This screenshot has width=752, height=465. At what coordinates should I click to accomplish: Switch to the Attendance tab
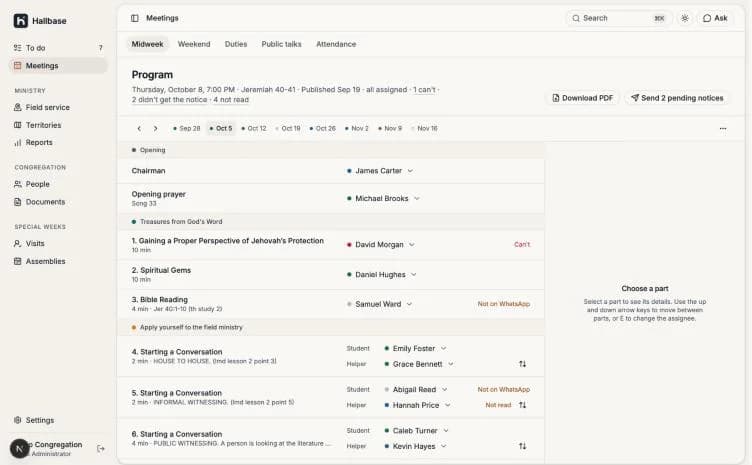tap(336, 44)
